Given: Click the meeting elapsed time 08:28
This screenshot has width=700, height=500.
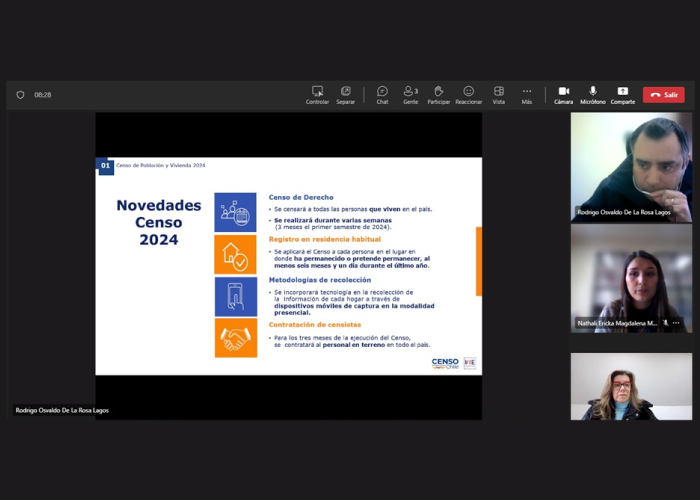Looking at the screenshot, I should pos(43,95).
